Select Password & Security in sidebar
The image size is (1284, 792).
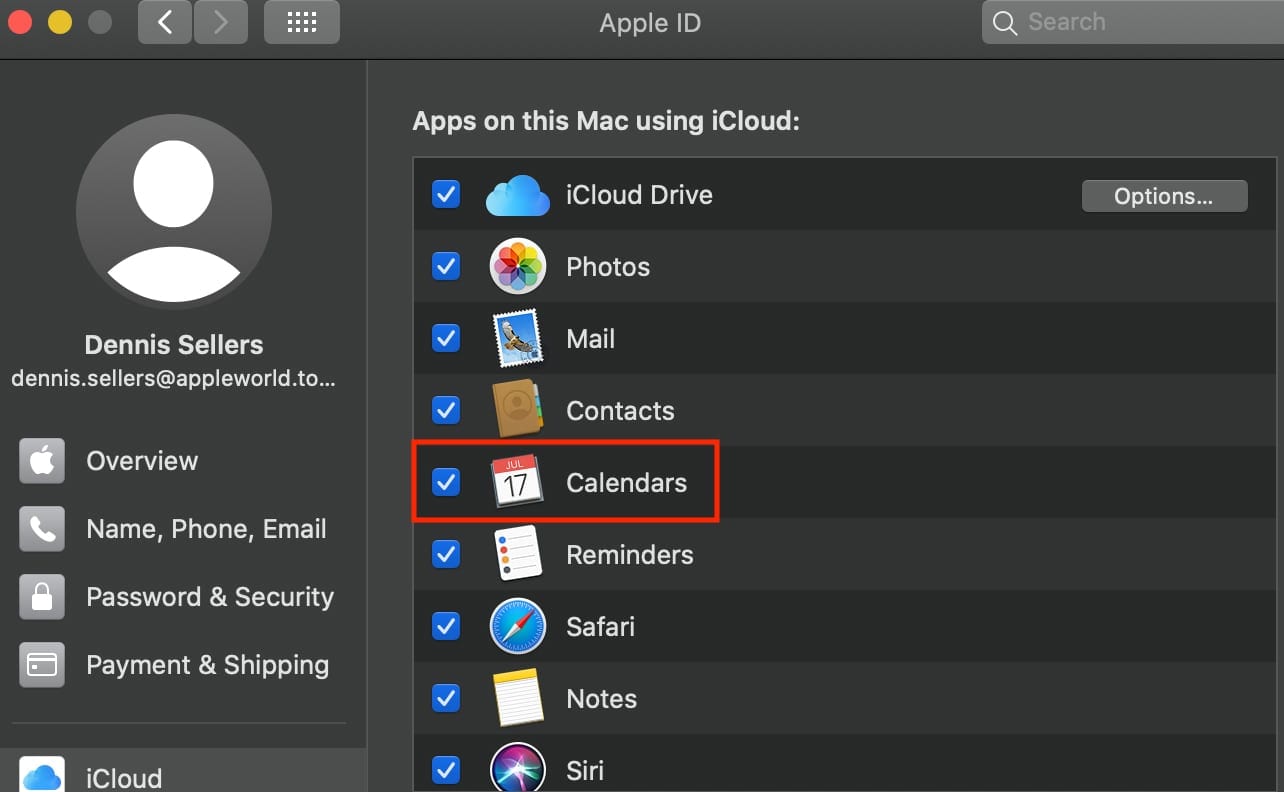210,597
